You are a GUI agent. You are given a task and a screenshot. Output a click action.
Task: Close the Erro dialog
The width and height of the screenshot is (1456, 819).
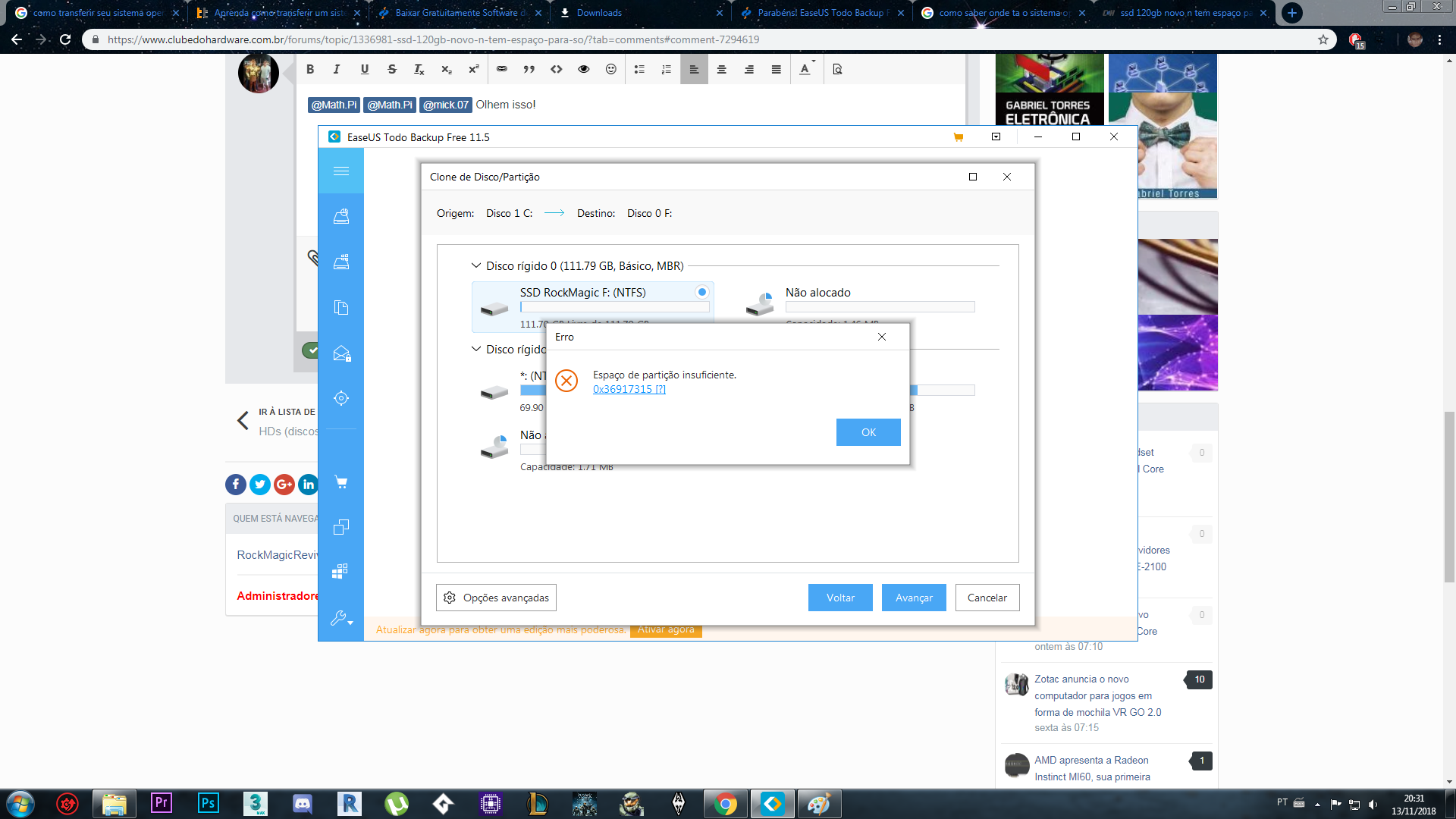click(881, 337)
